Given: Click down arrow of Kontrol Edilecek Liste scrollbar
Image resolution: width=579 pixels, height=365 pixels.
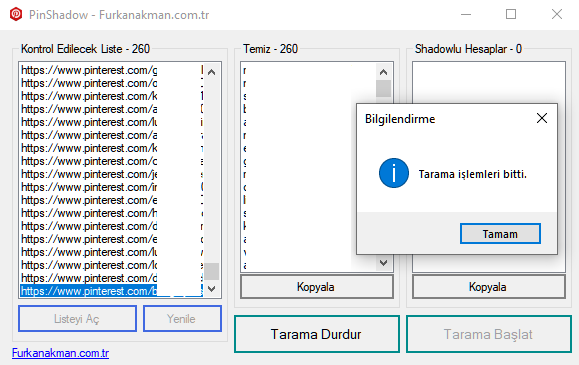Looking at the screenshot, I should pos(212,289).
